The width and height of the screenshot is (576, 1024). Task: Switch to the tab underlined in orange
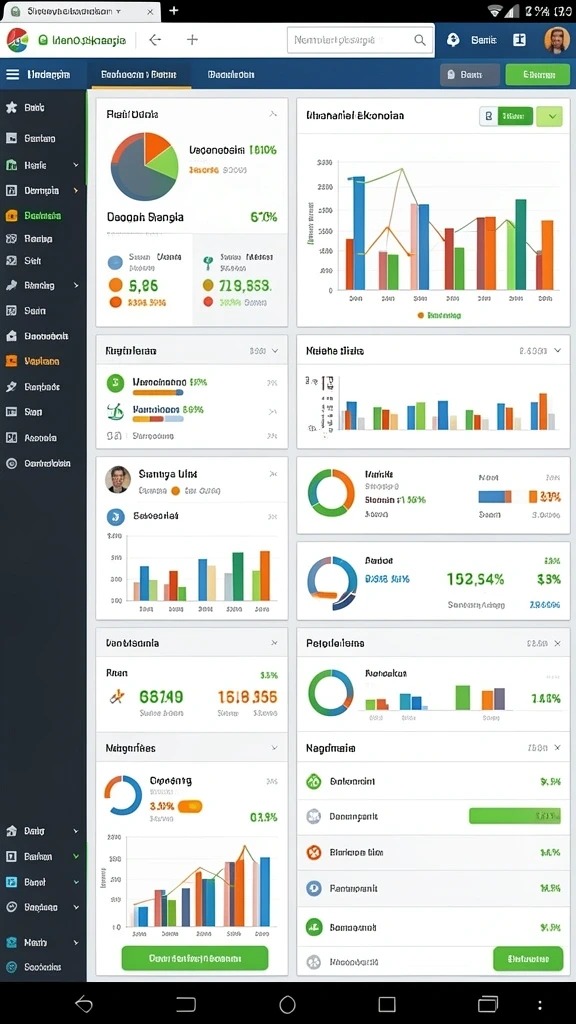point(138,74)
